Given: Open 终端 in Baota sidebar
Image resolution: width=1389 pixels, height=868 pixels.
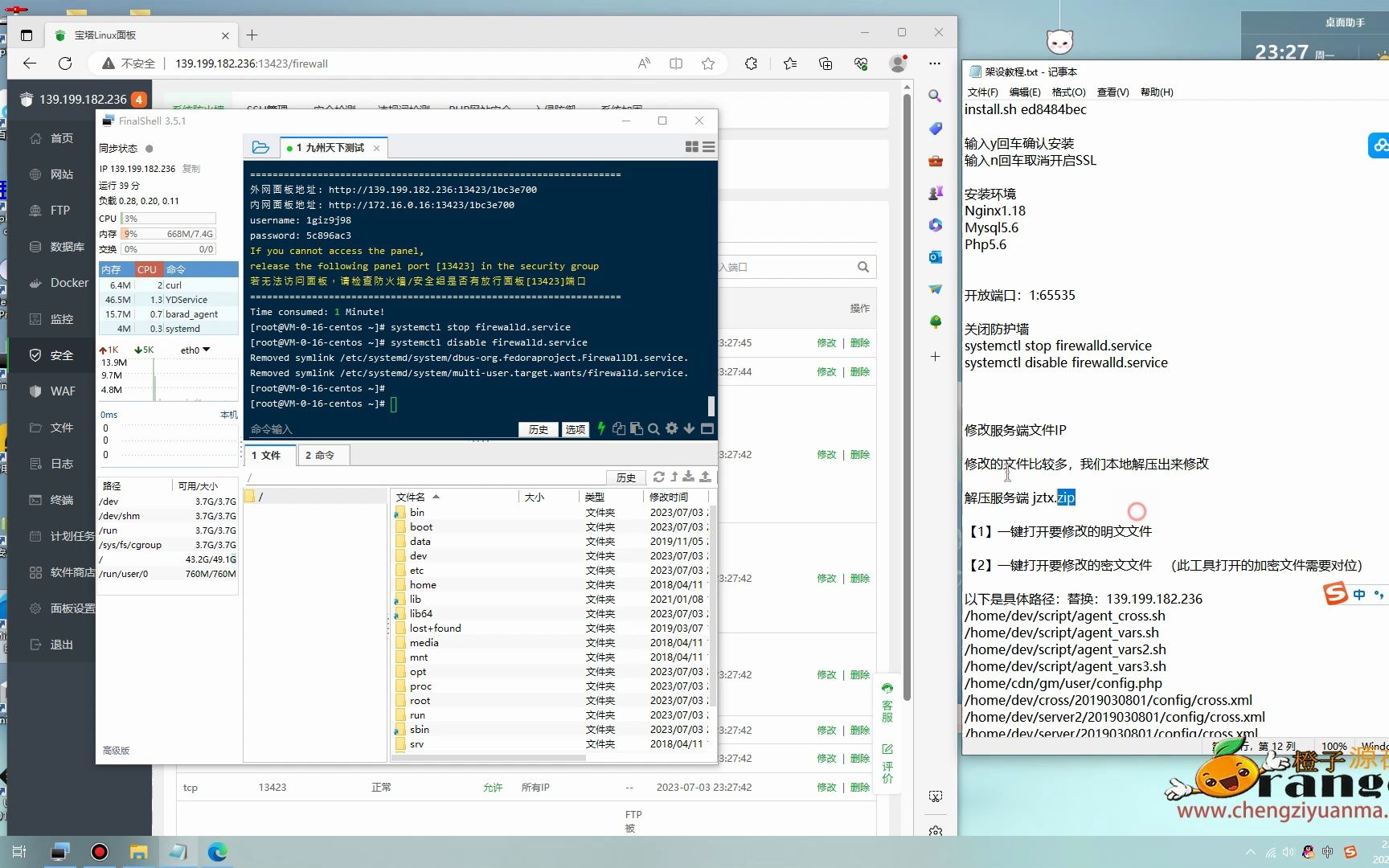Looking at the screenshot, I should tap(61, 500).
